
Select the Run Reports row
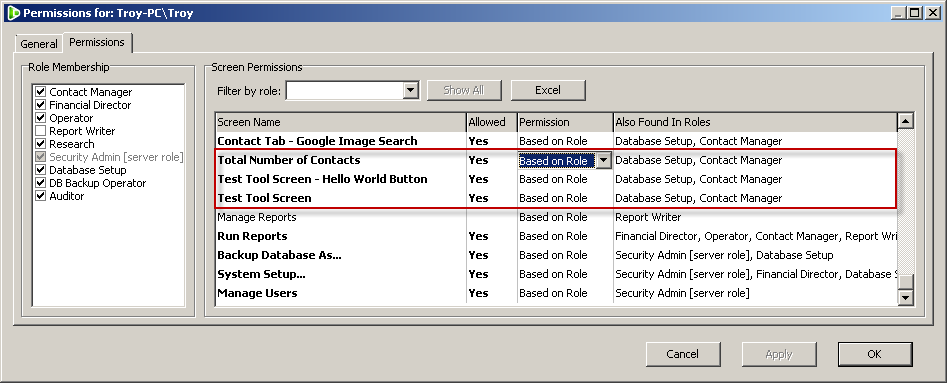[x=556, y=236]
